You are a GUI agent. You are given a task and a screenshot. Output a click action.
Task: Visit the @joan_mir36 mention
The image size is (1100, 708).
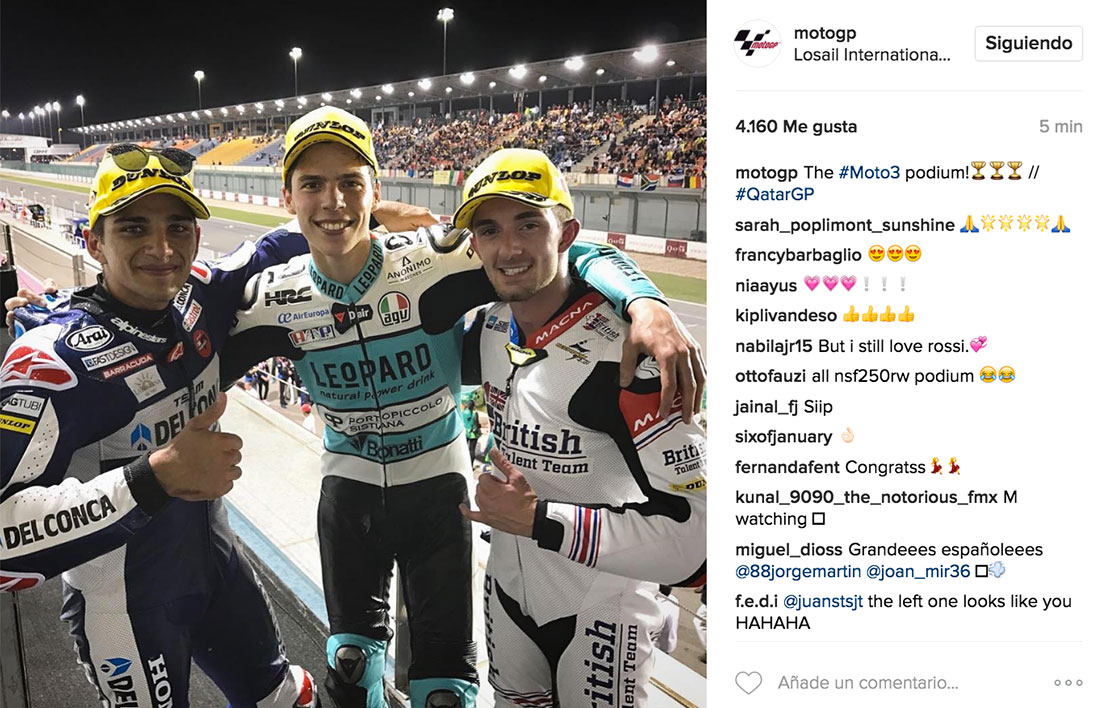click(918, 571)
